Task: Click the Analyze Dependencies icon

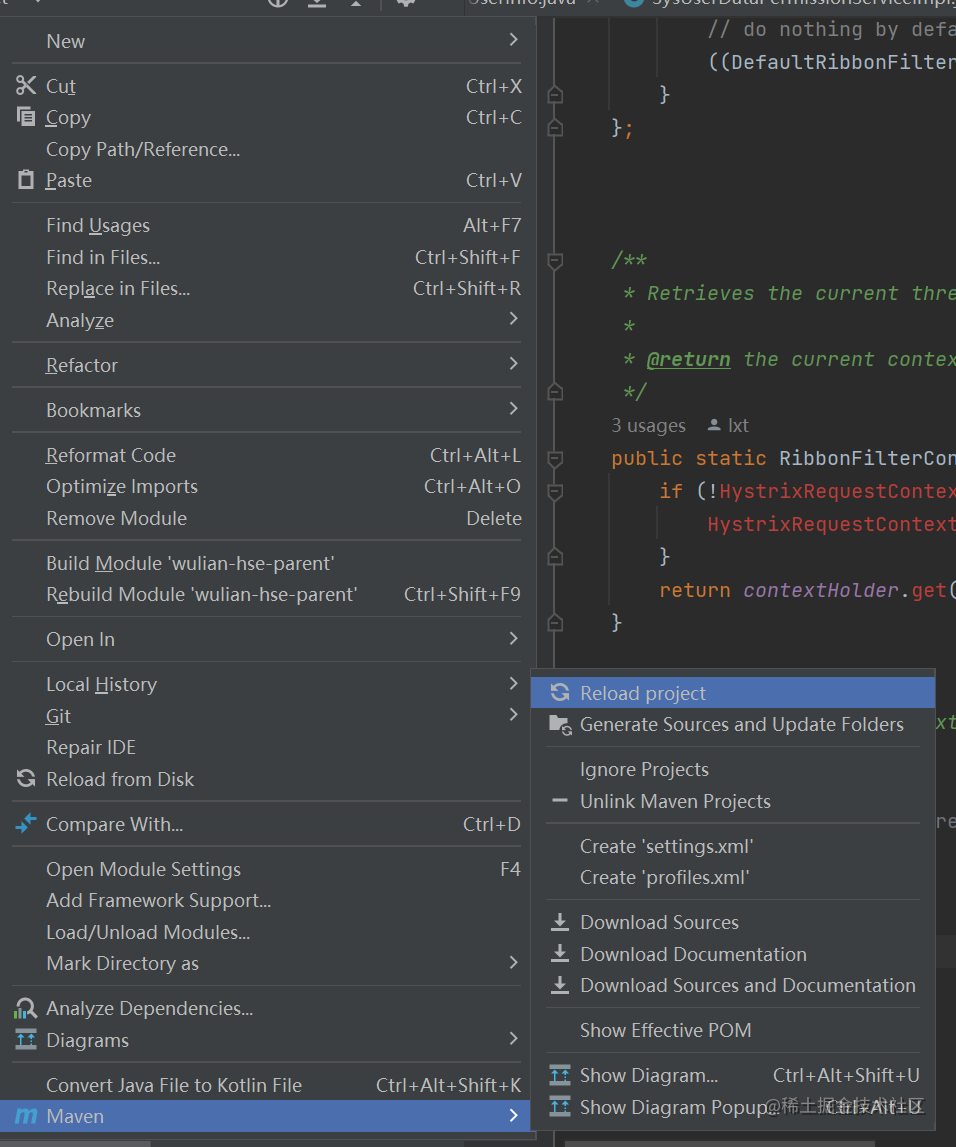Action: pyautogui.click(x=26, y=1008)
